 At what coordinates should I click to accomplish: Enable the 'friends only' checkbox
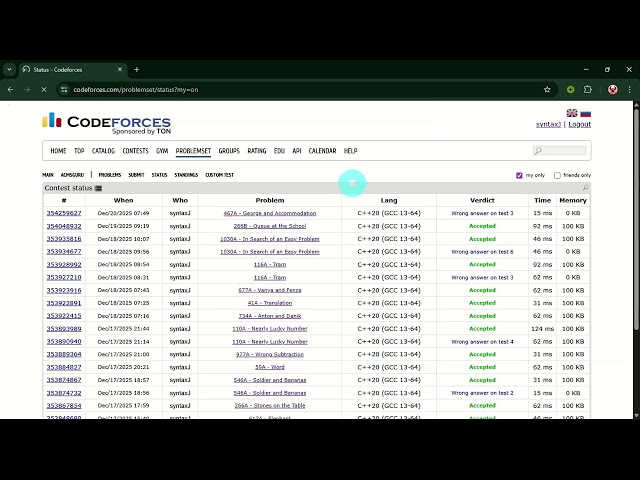tap(557, 175)
